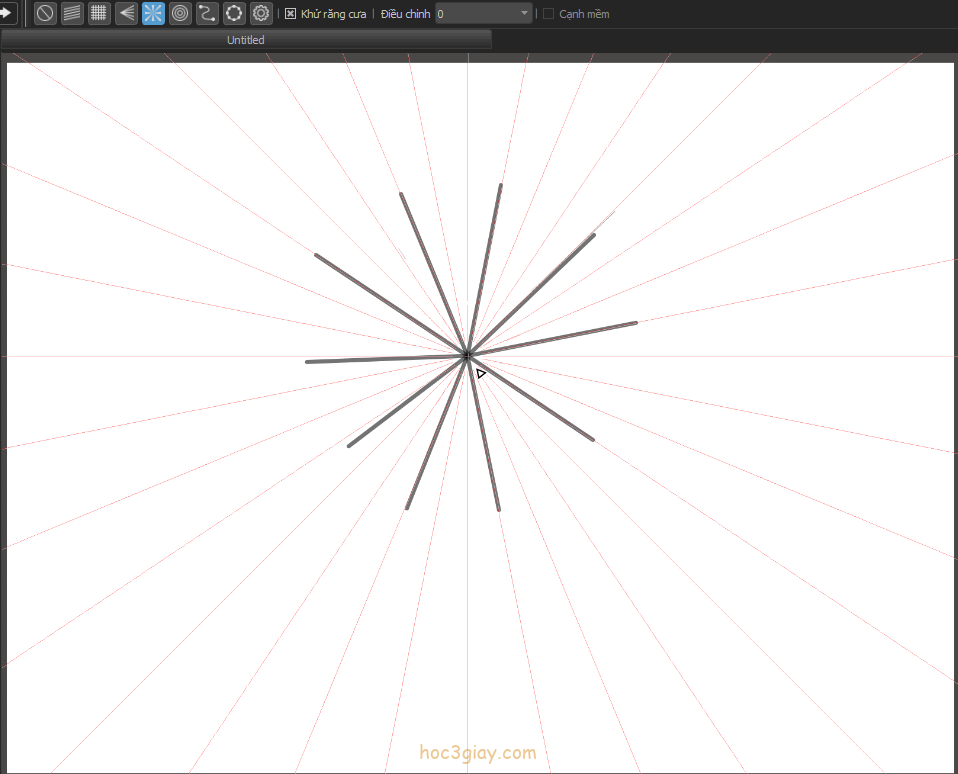Expand the Điều chỉnh dropdown arrow

pyautogui.click(x=525, y=14)
